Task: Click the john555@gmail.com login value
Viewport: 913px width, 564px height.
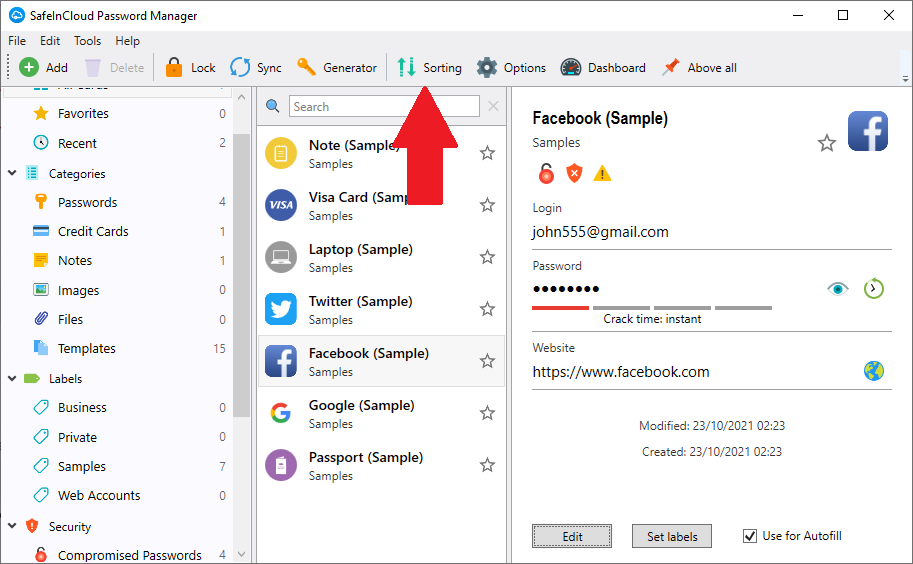Action: click(600, 232)
